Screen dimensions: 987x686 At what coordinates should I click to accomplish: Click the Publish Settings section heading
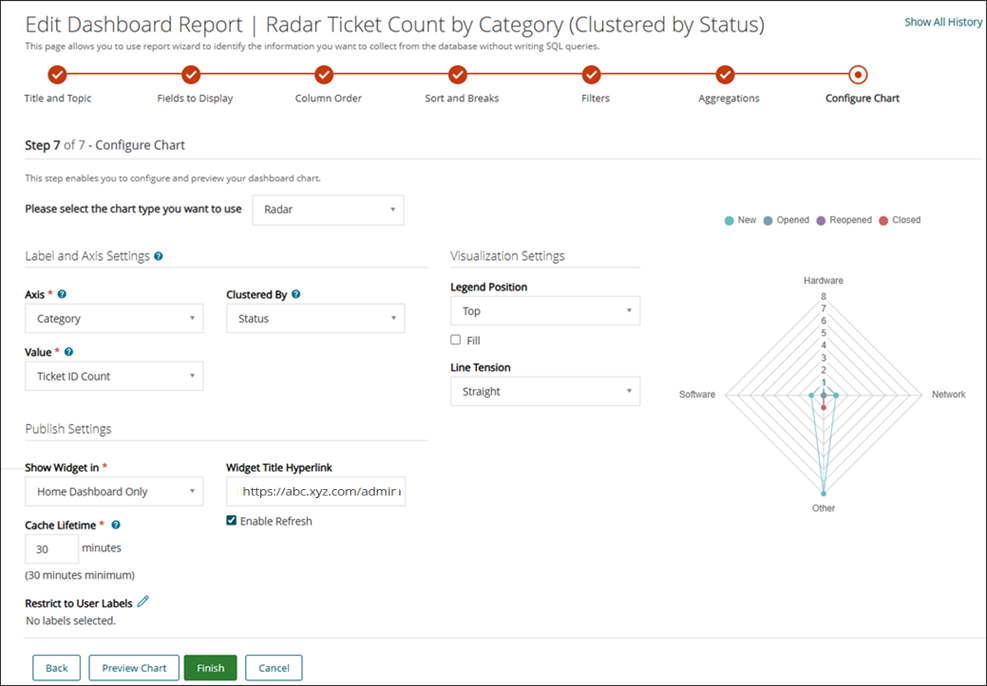68,429
